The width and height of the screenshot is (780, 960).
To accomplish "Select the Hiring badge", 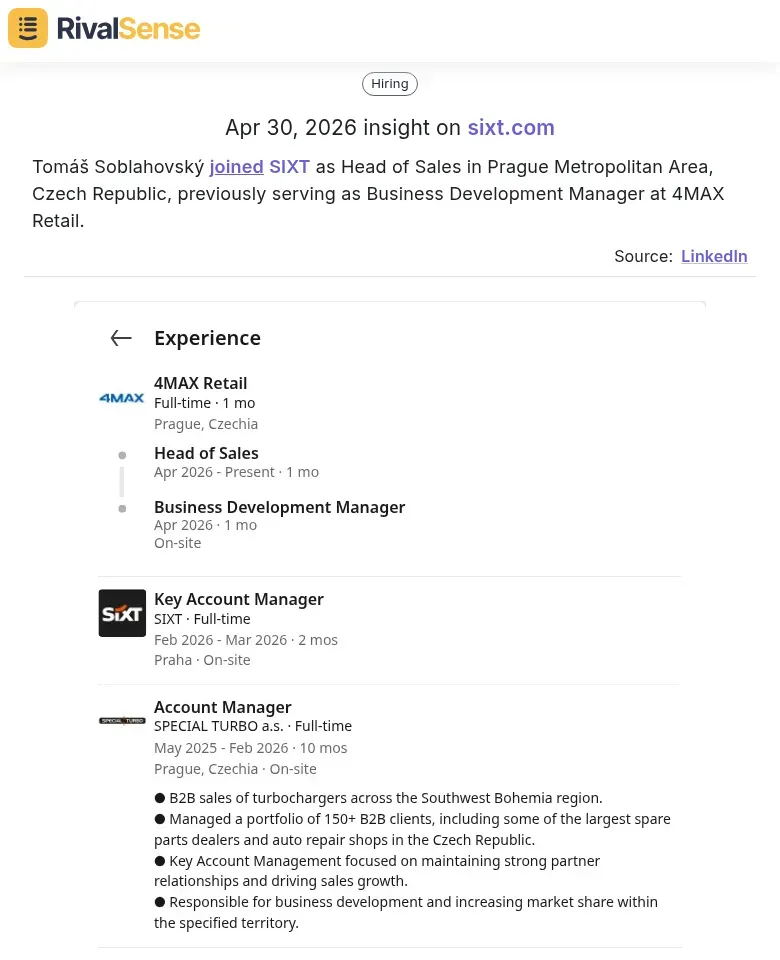I will tap(389, 84).
